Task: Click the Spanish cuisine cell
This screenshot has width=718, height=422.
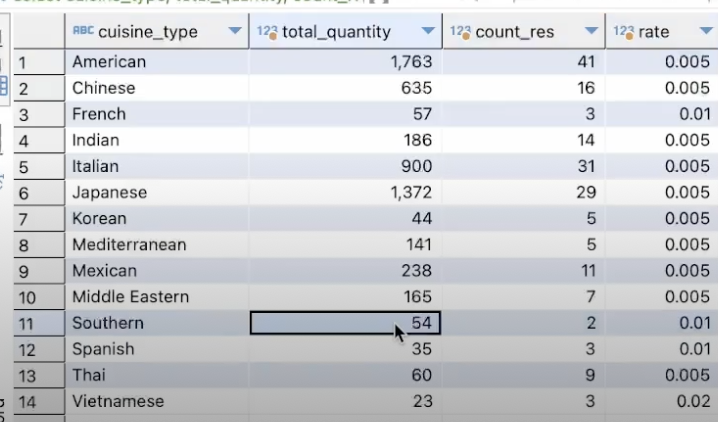Action: (157, 349)
